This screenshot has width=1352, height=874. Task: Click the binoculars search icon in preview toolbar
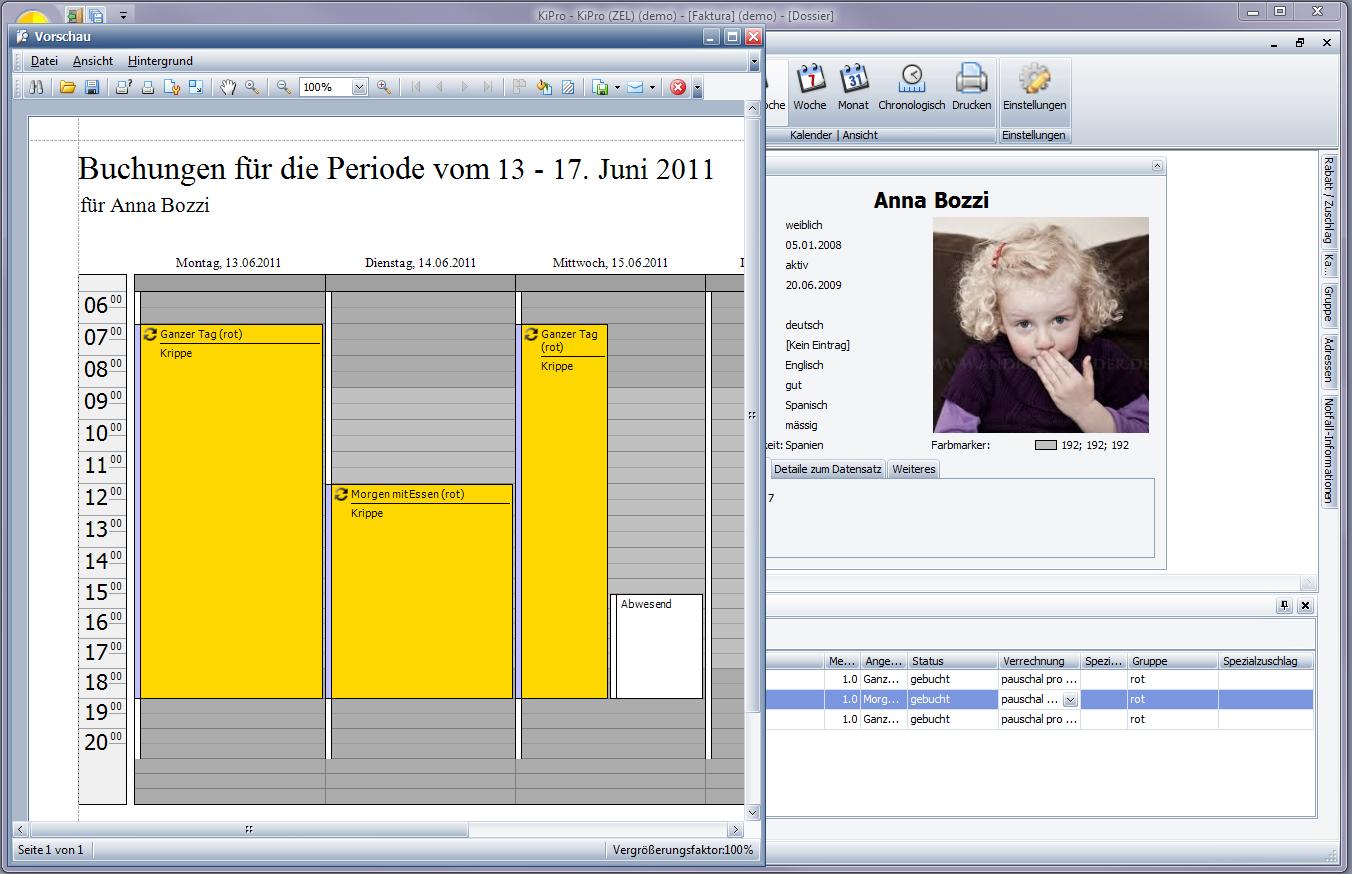point(36,88)
